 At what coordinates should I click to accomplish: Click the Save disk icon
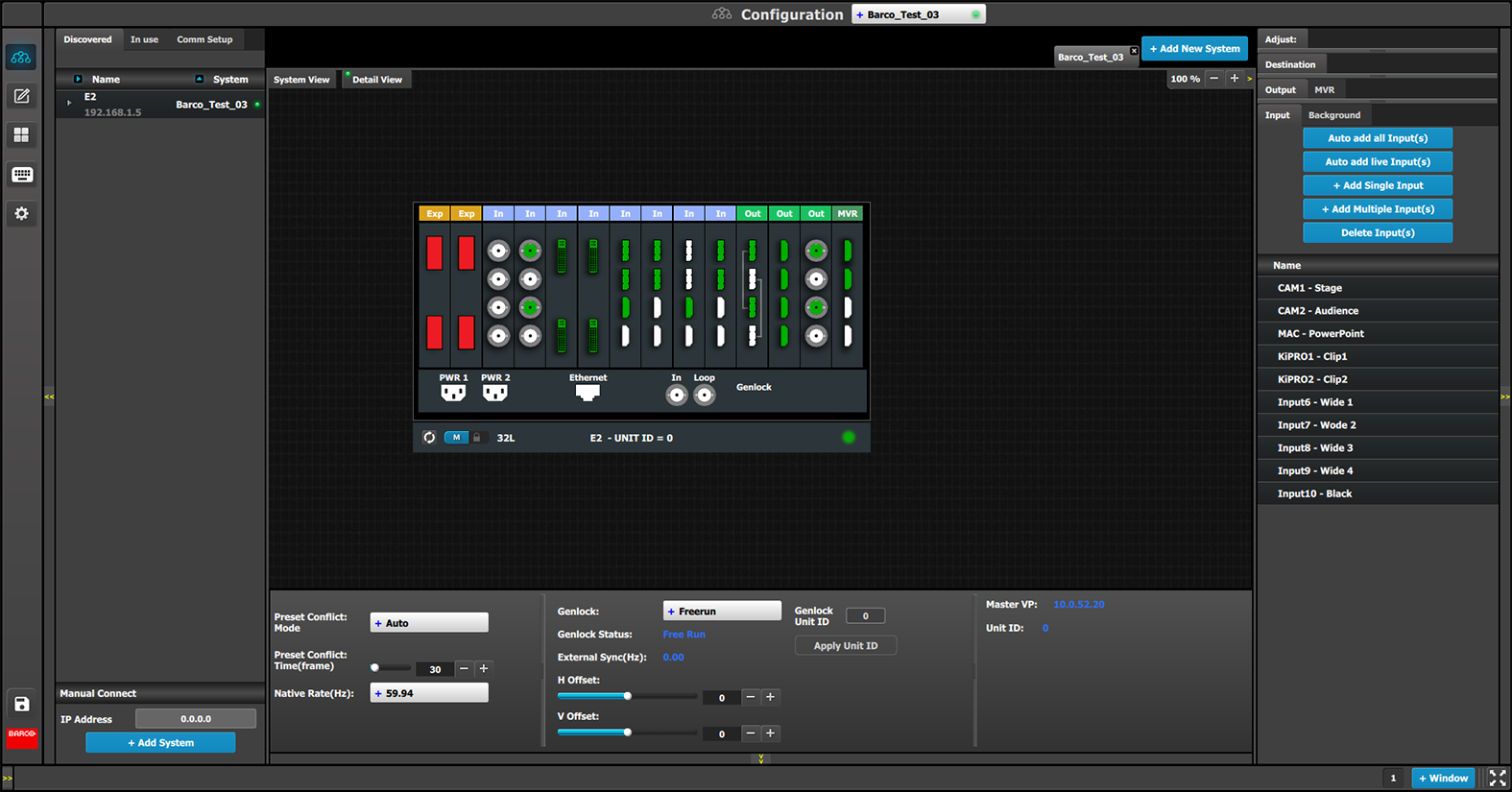[21, 704]
